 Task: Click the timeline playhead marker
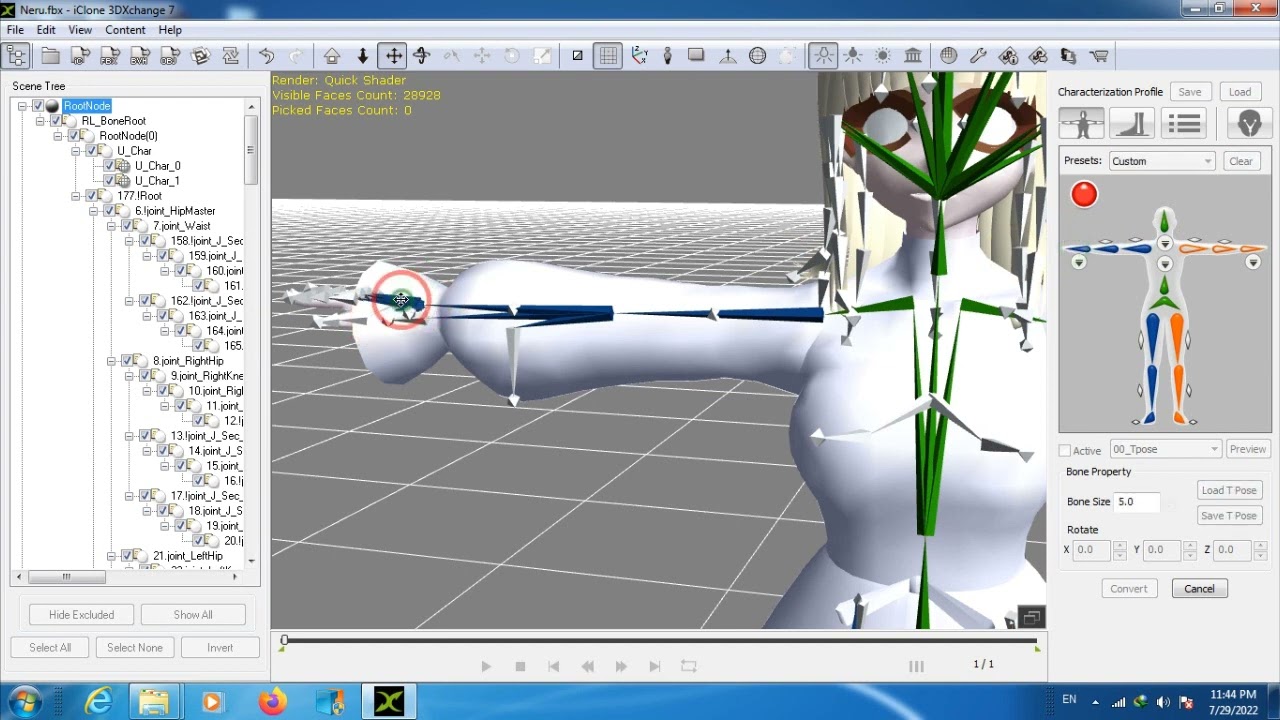click(x=284, y=641)
